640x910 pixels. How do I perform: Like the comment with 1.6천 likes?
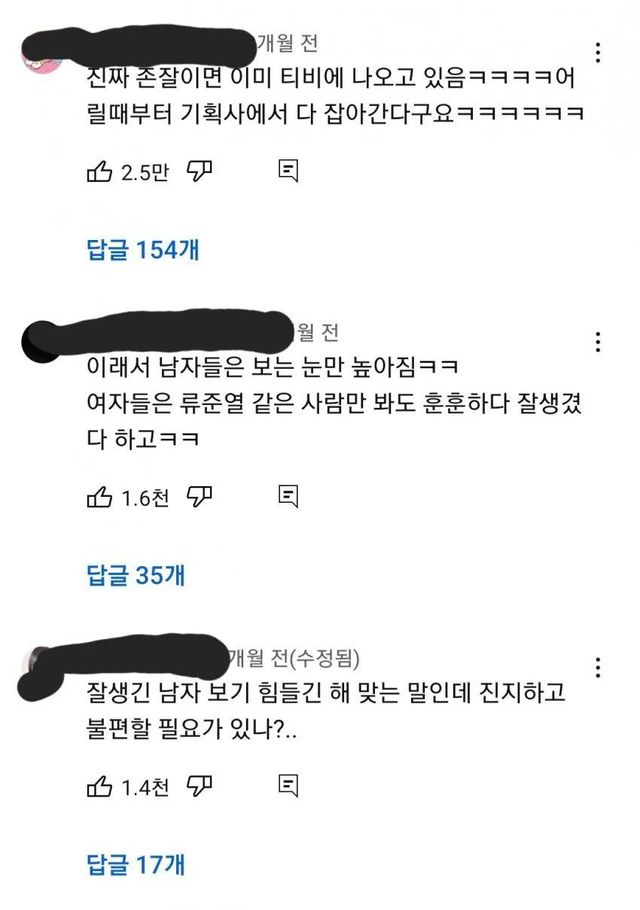(99, 497)
